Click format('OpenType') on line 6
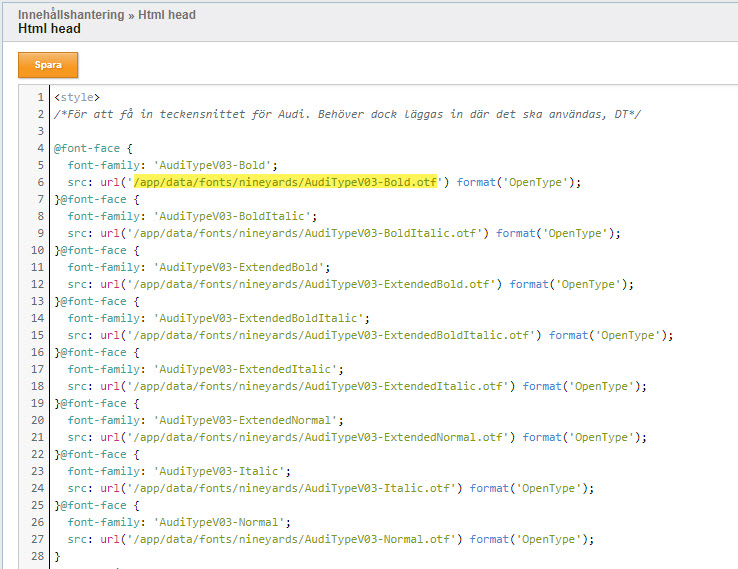738x569 pixels. (x=515, y=182)
